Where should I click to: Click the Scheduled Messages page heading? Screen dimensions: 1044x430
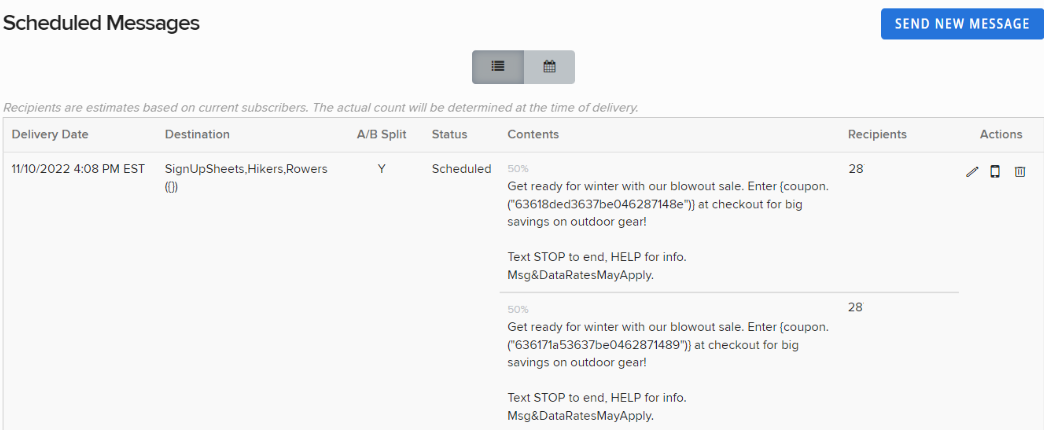pyautogui.click(x=101, y=23)
